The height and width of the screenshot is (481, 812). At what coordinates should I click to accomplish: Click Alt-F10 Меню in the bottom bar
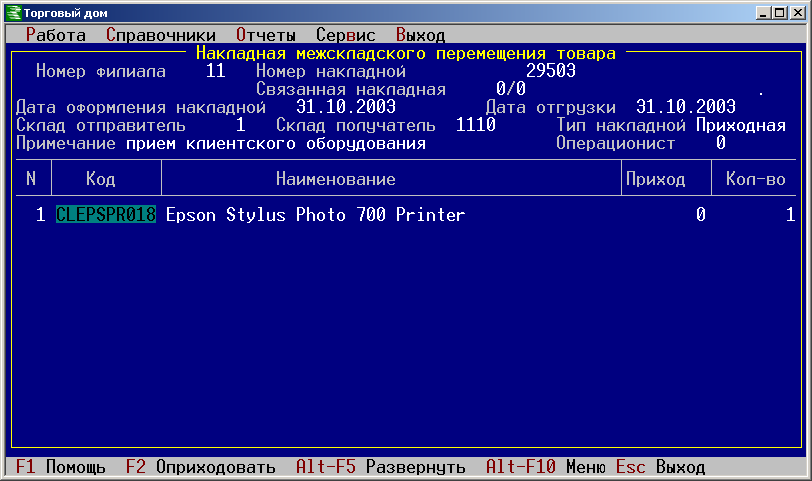(x=546, y=467)
